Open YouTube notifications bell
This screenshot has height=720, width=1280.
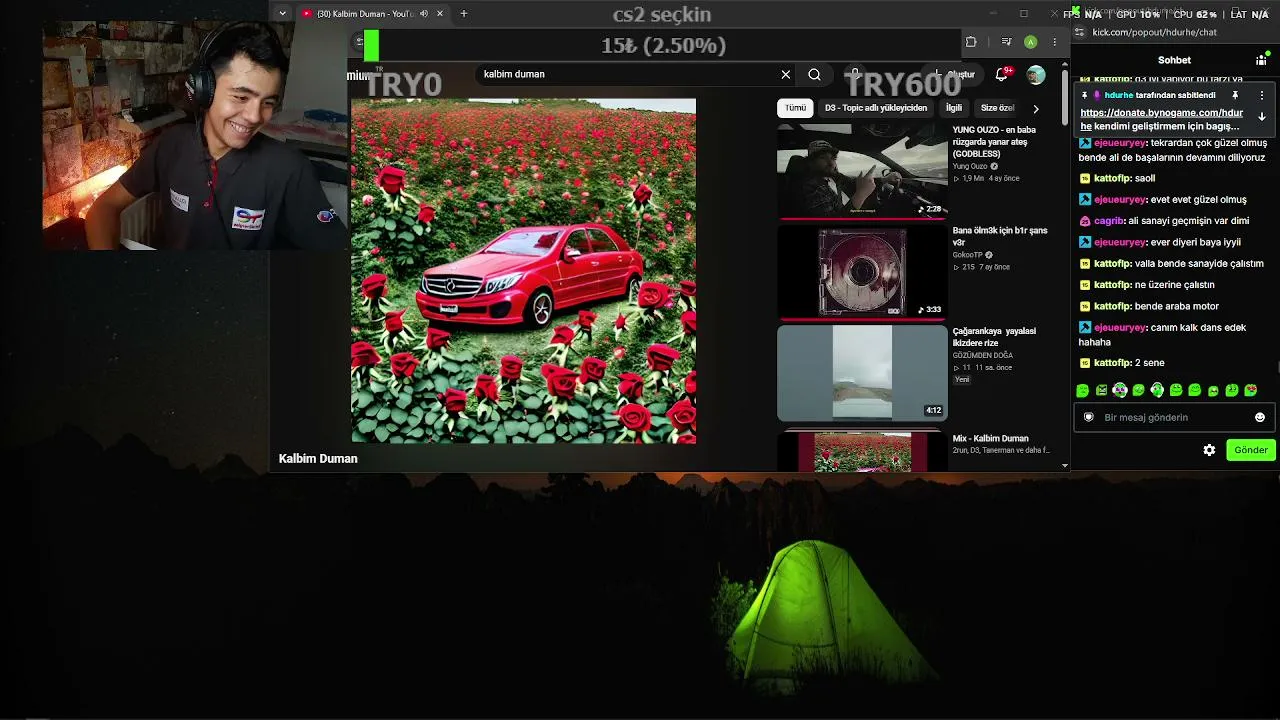[1002, 74]
